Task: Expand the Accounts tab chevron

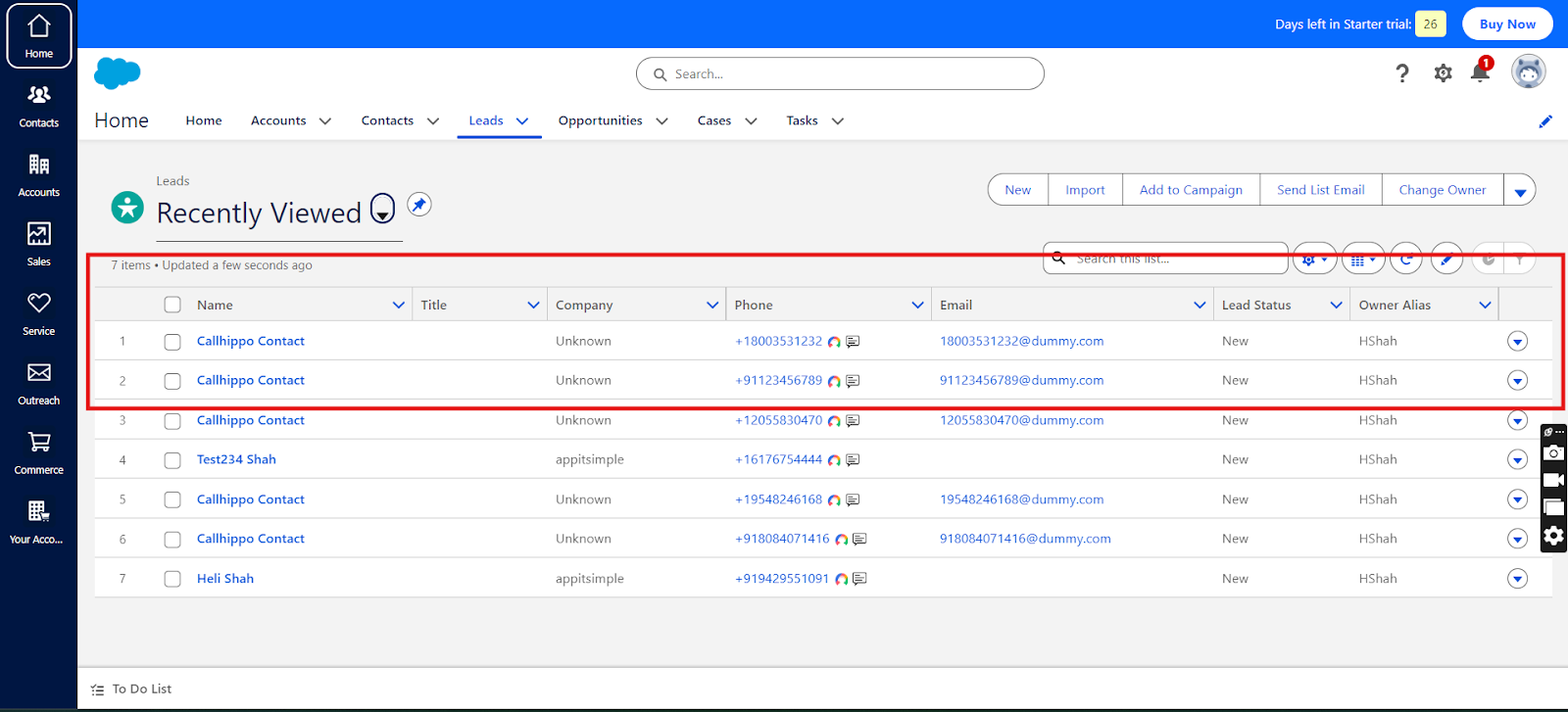Action: (325, 121)
